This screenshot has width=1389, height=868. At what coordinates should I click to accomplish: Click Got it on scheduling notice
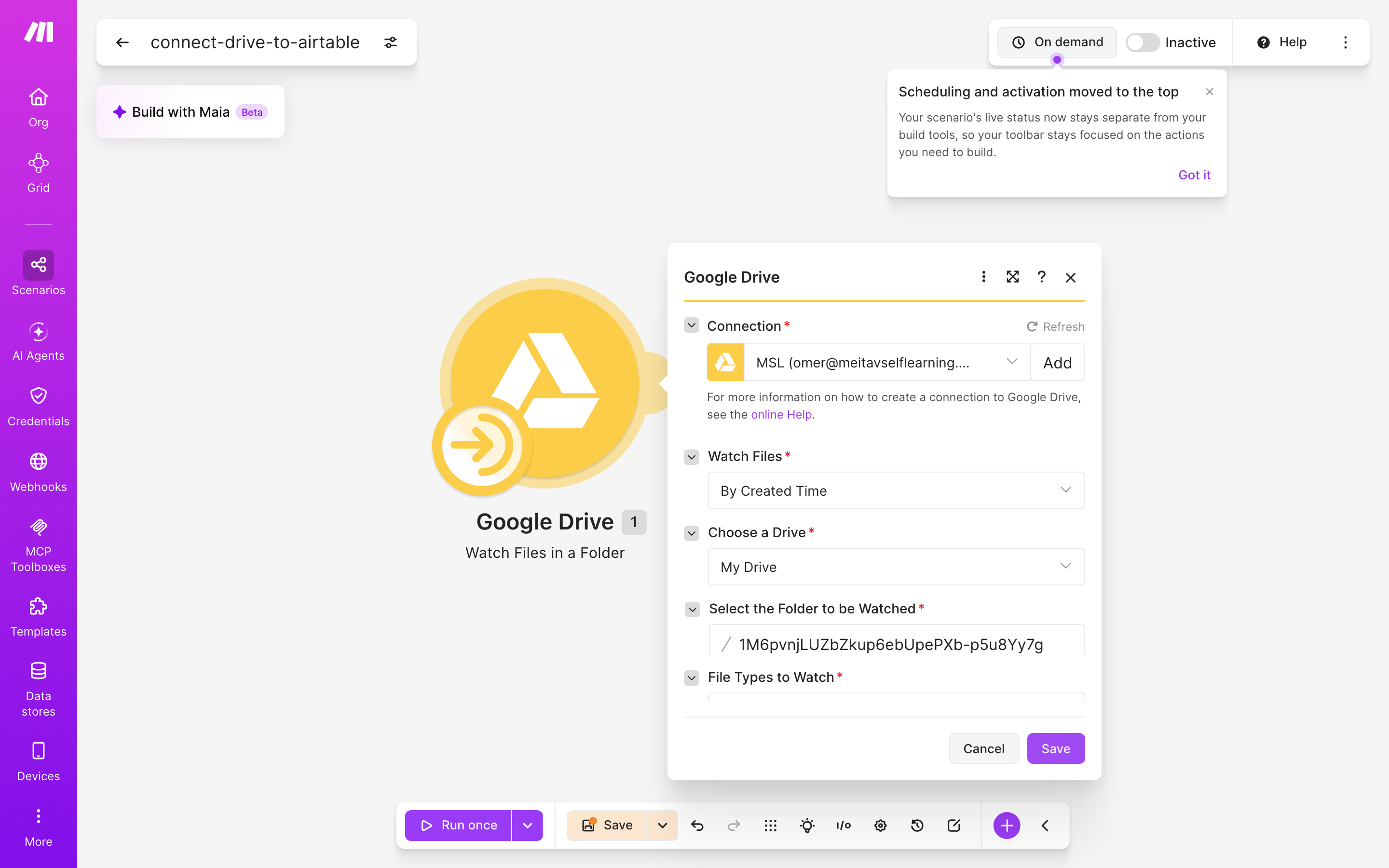coord(1195,175)
